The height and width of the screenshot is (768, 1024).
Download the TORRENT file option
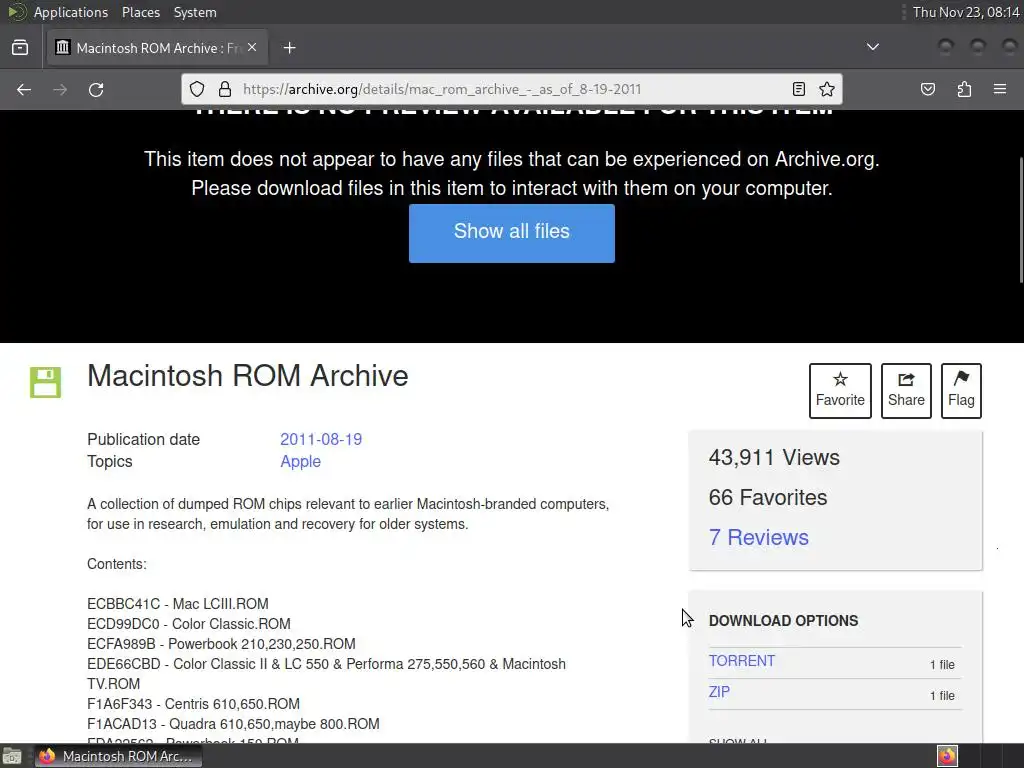click(742, 661)
